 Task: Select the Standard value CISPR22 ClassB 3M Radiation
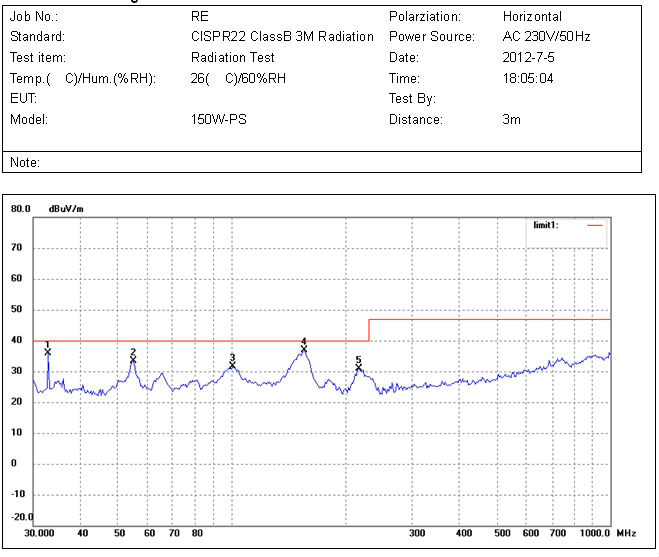coord(282,37)
